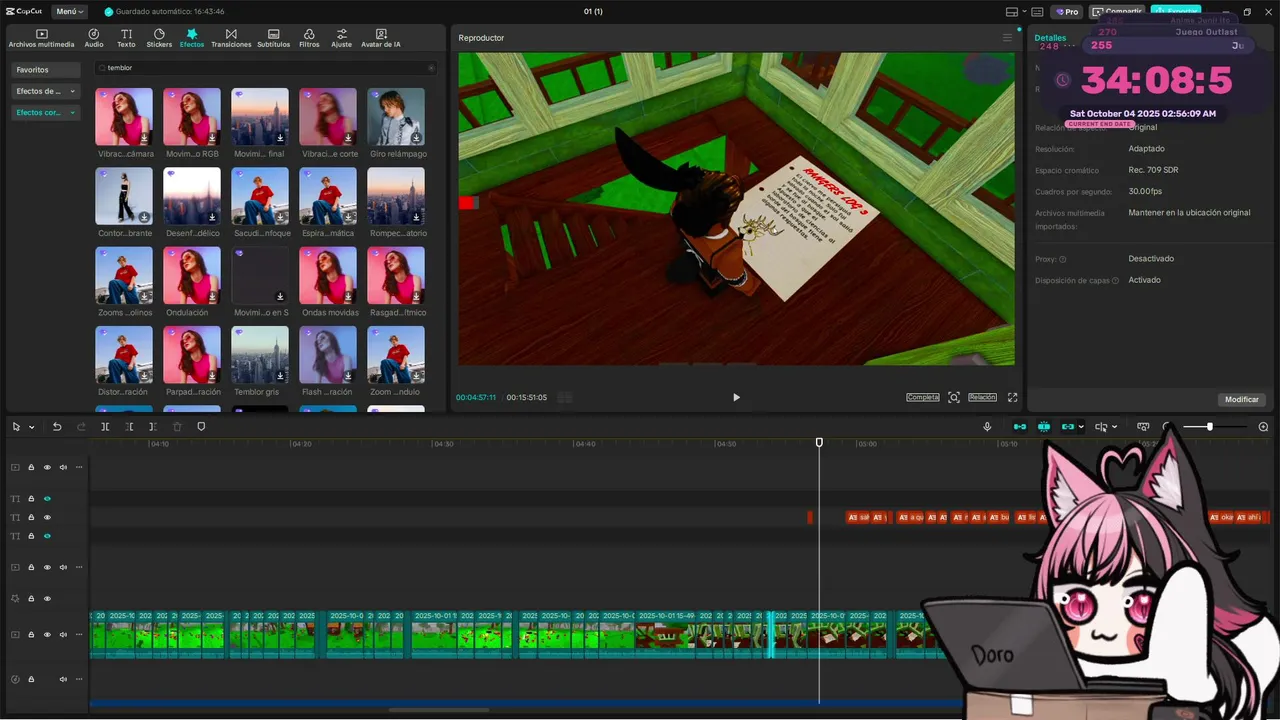Open the Filtros tab
Screen dimensions: 1280x720
(x=309, y=38)
